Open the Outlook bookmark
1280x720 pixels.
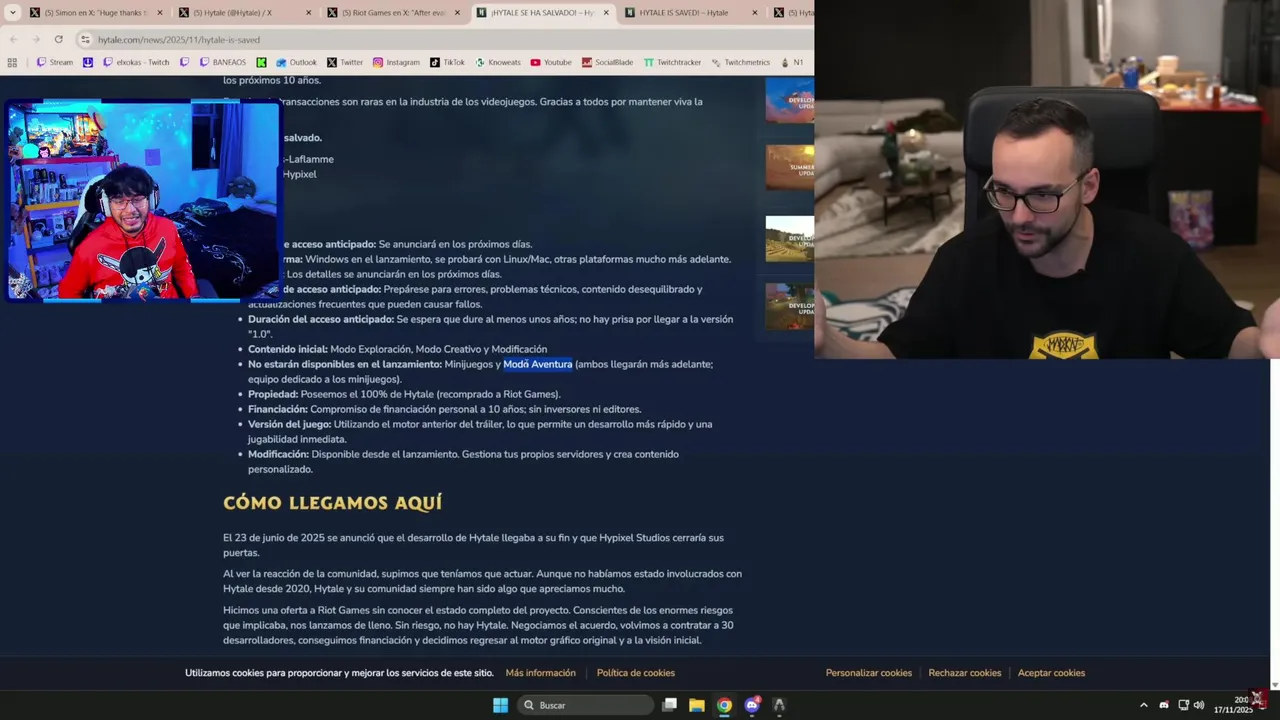click(x=296, y=62)
